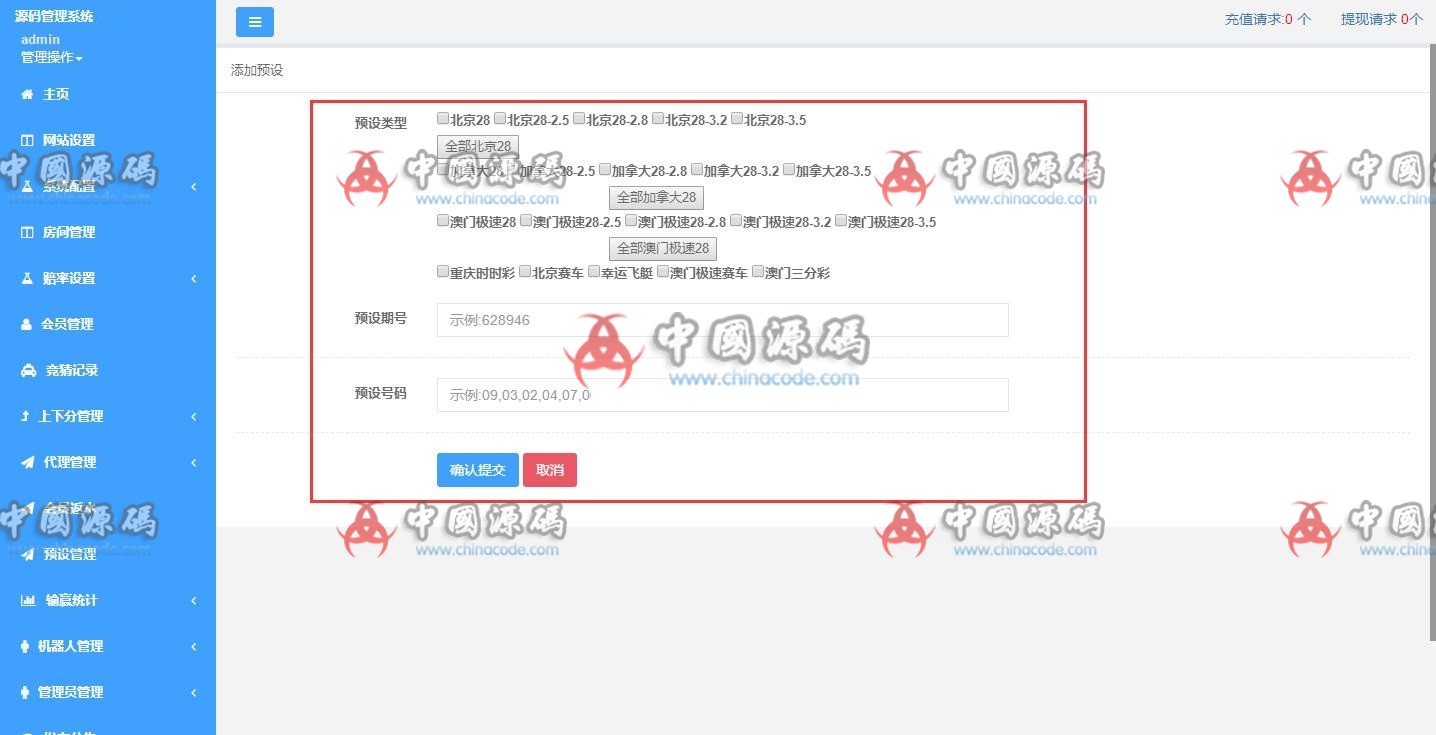1436x735 pixels.
Task: Check the 加拿大28-2.8 checkbox
Action: click(605, 169)
